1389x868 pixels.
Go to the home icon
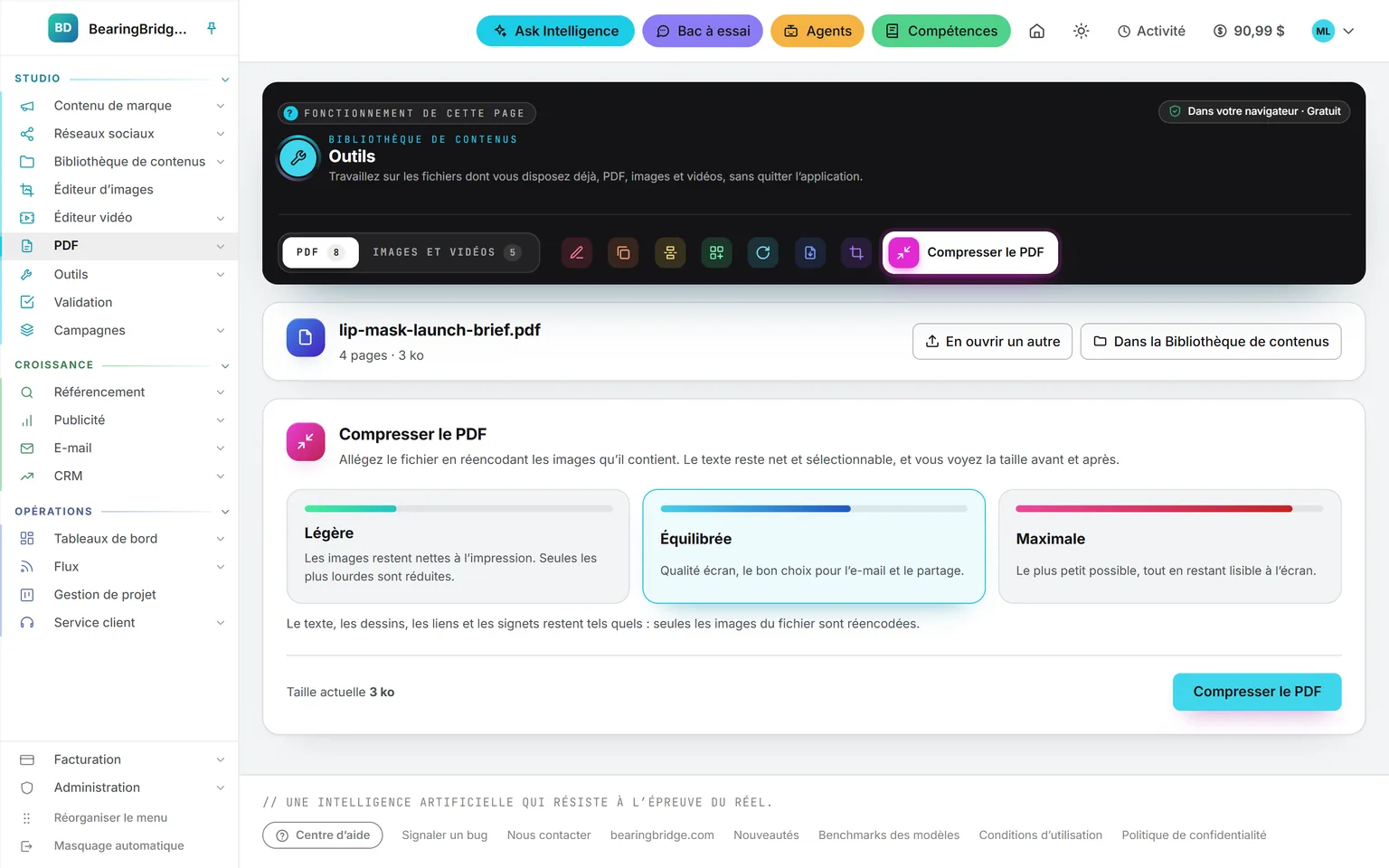pyautogui.click(x=1037, y=31)
